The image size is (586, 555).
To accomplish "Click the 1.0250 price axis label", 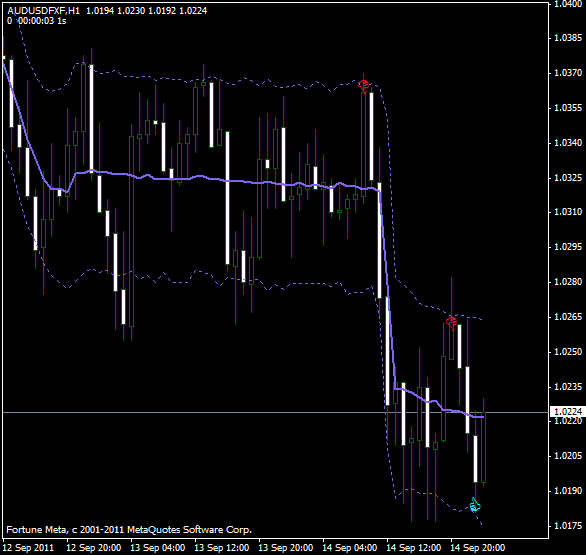I will 568,352.
